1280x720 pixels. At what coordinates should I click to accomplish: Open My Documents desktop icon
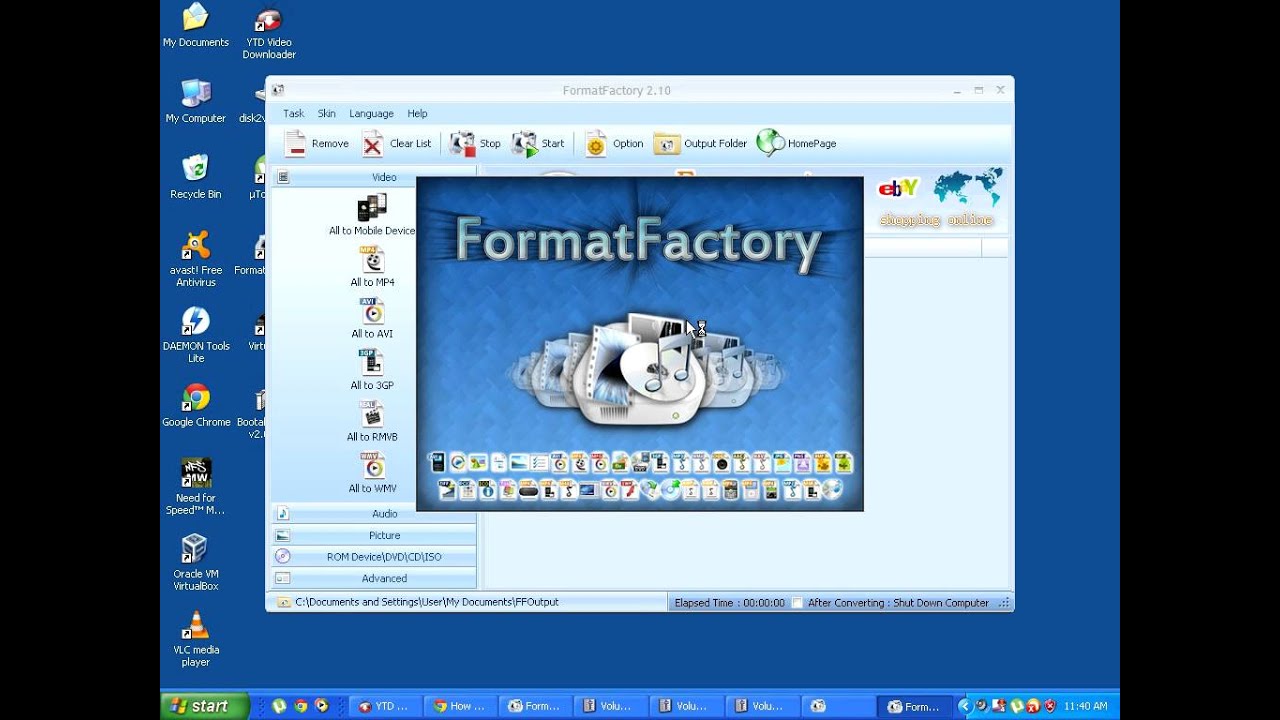(x=196, y=26)
